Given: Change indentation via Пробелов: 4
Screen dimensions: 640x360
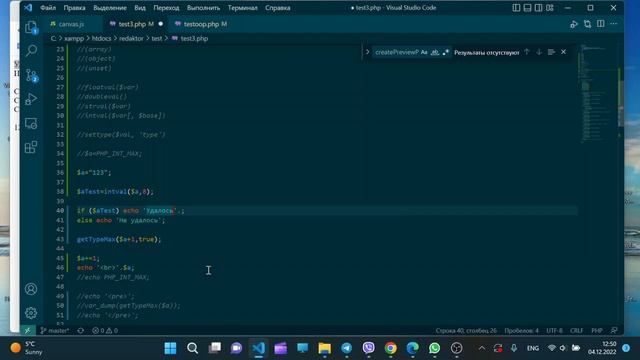Looking at the screenshot, I should pyautogui.click(x=521, y=331).
